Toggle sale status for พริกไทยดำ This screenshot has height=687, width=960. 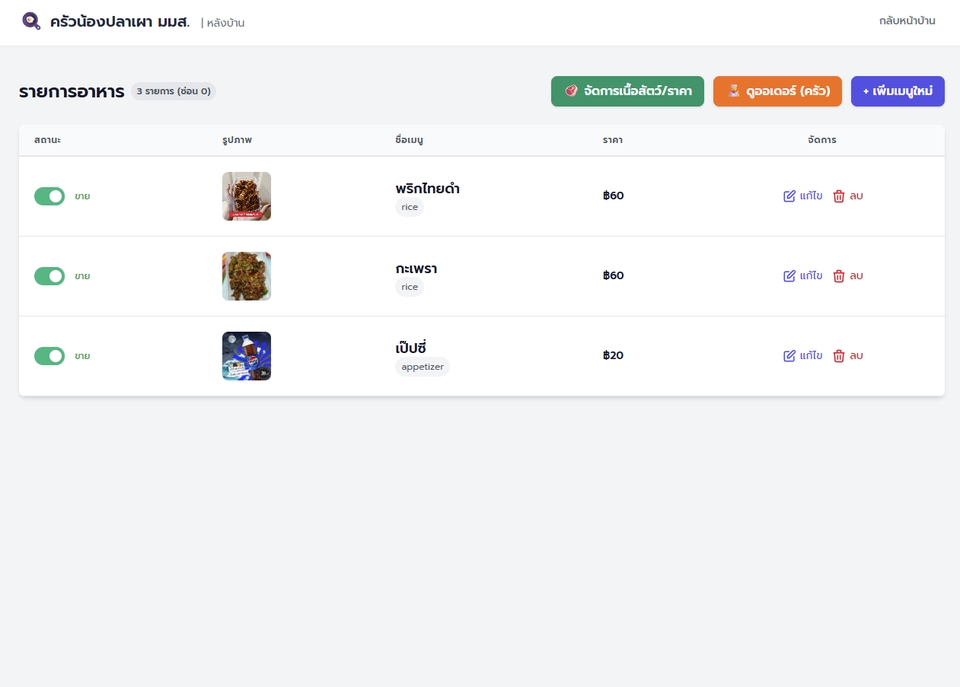[x=50, y=196]
